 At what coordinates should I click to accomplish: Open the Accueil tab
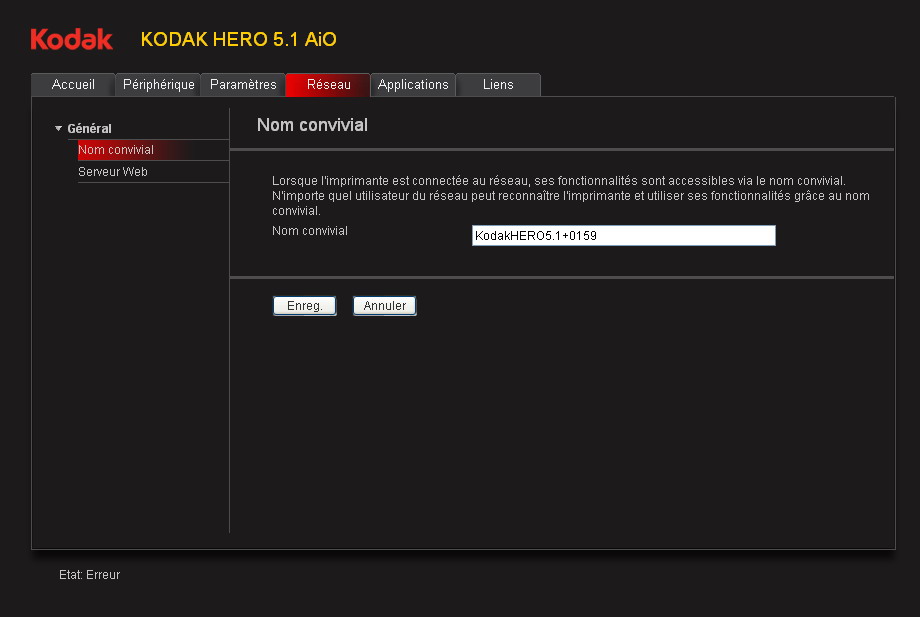73,85
